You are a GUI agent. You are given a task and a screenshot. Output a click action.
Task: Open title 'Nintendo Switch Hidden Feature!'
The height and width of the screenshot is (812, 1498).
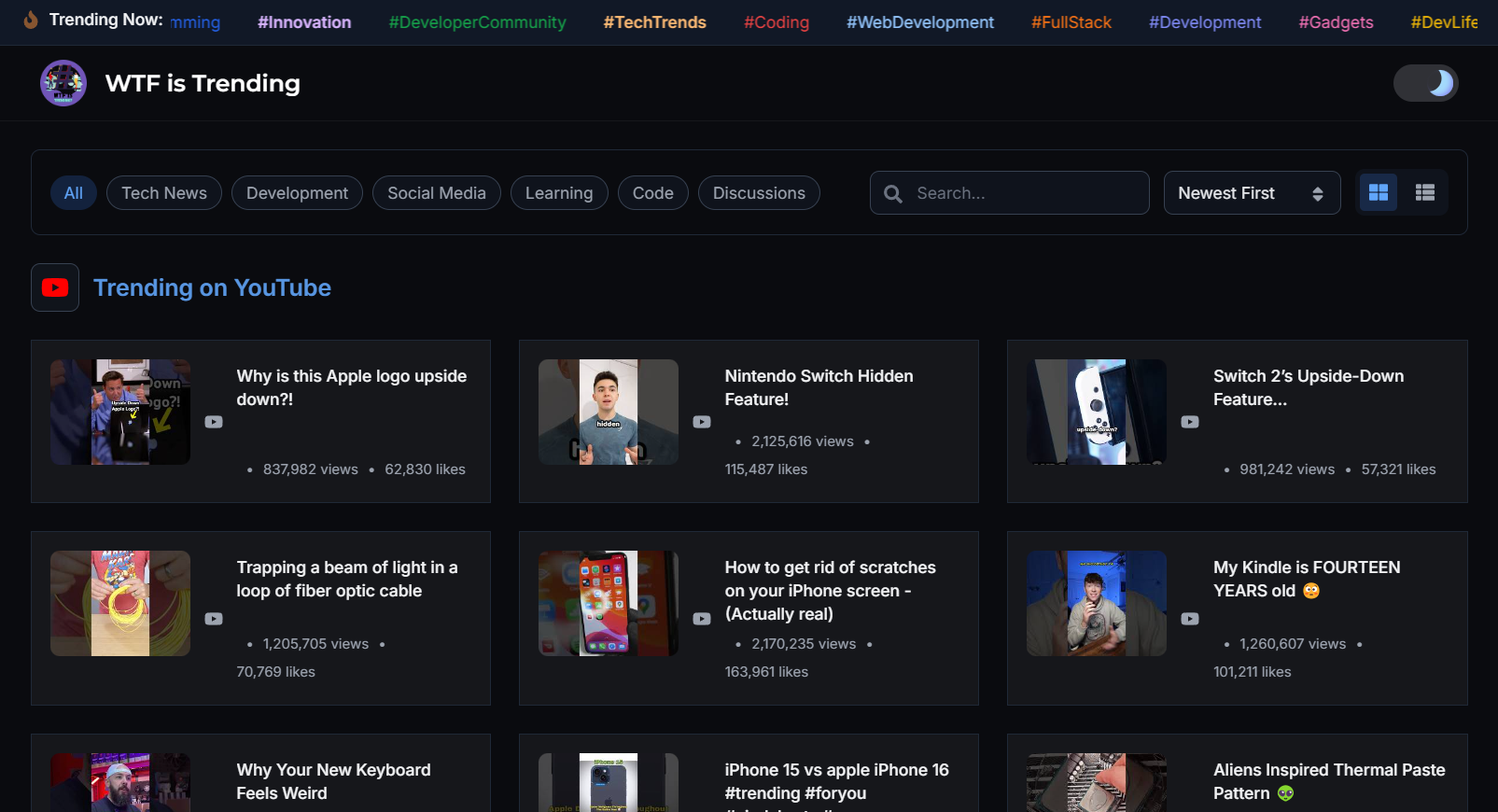819,387
